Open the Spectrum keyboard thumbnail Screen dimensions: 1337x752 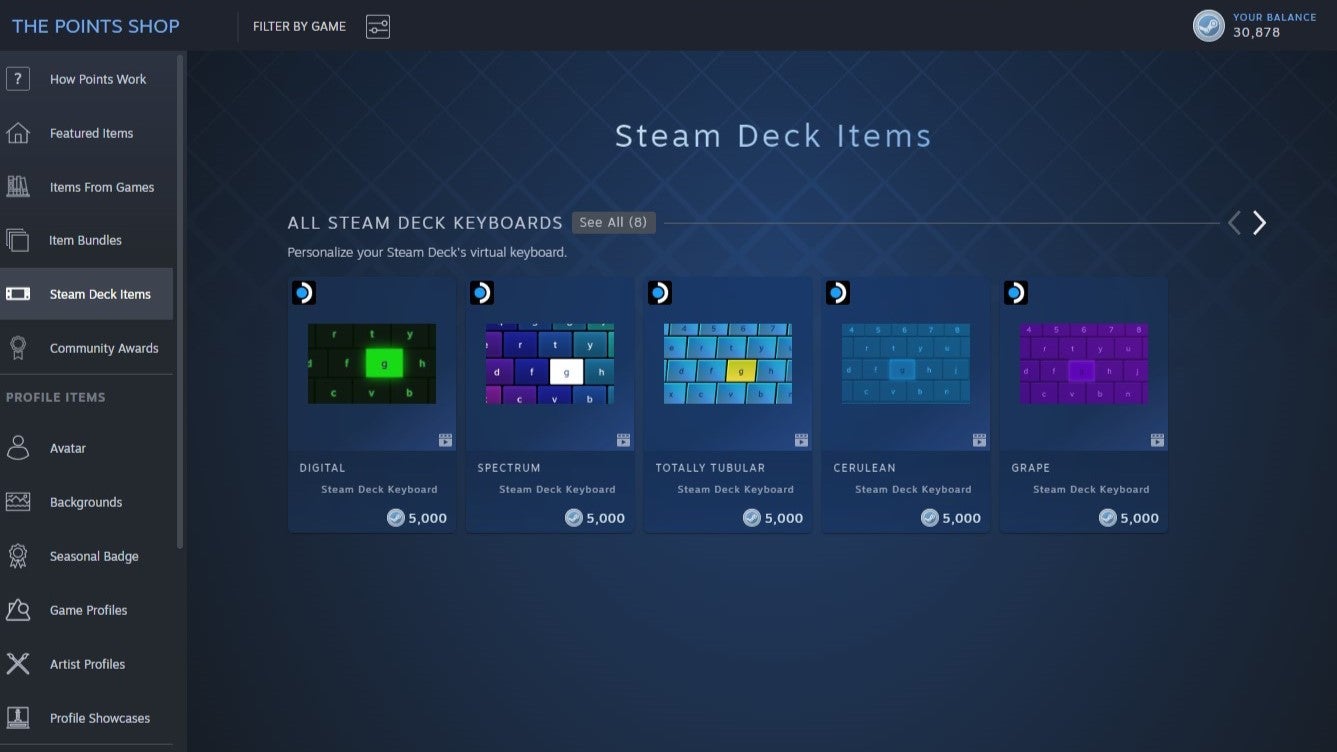click(549, 364)
